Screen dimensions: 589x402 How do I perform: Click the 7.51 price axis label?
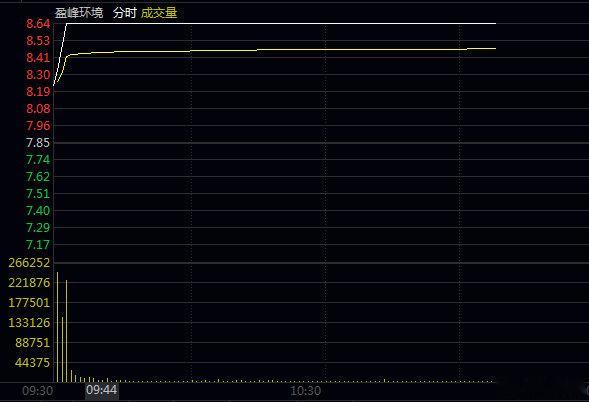38,193
